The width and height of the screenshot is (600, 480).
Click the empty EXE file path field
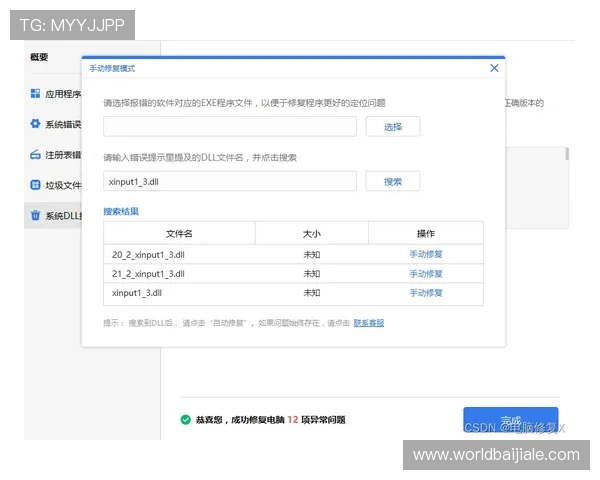[230, 127]
